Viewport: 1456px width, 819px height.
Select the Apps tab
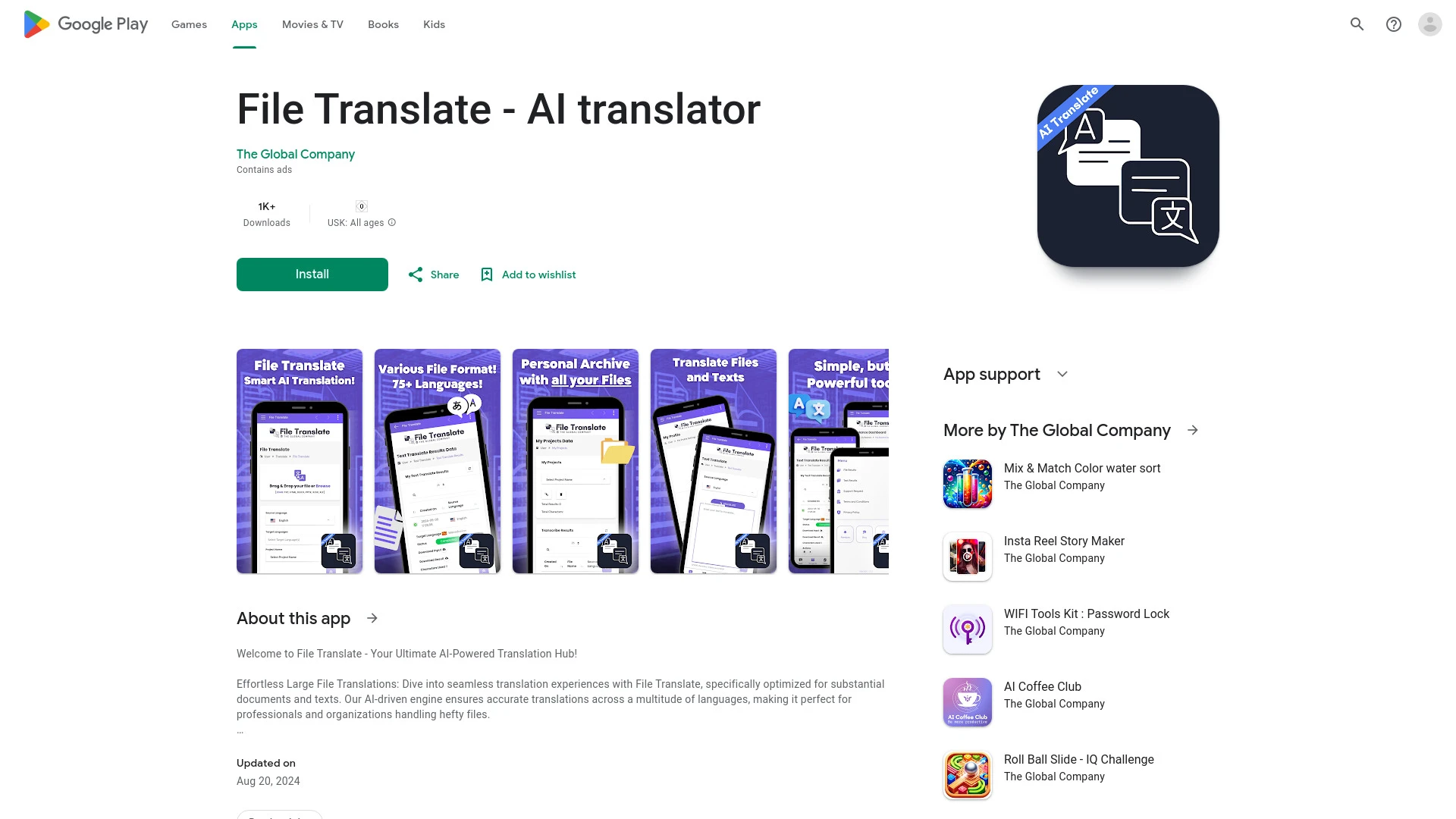tap(244, 24)
